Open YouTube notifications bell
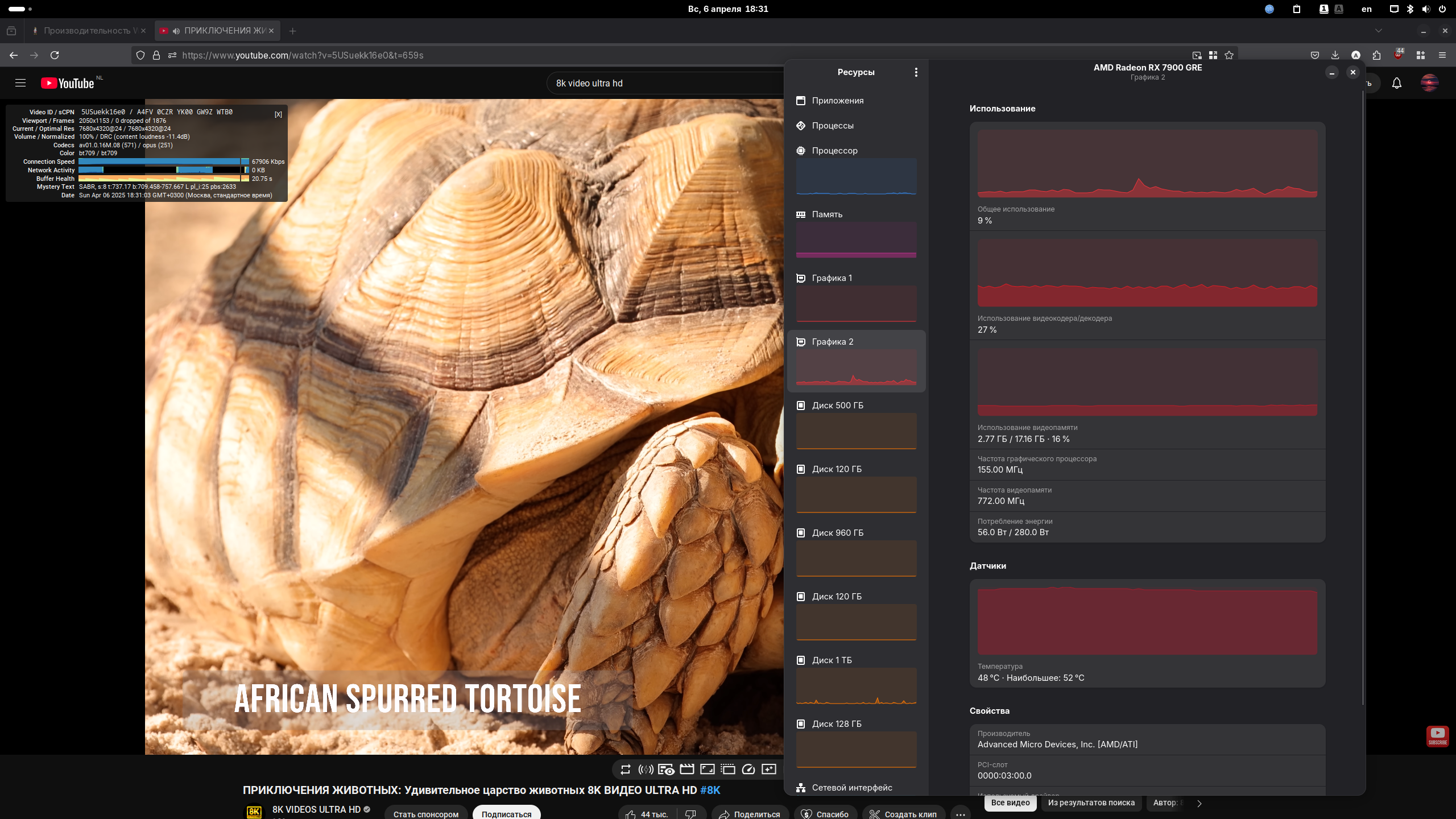 click(x=1397, y=83)
